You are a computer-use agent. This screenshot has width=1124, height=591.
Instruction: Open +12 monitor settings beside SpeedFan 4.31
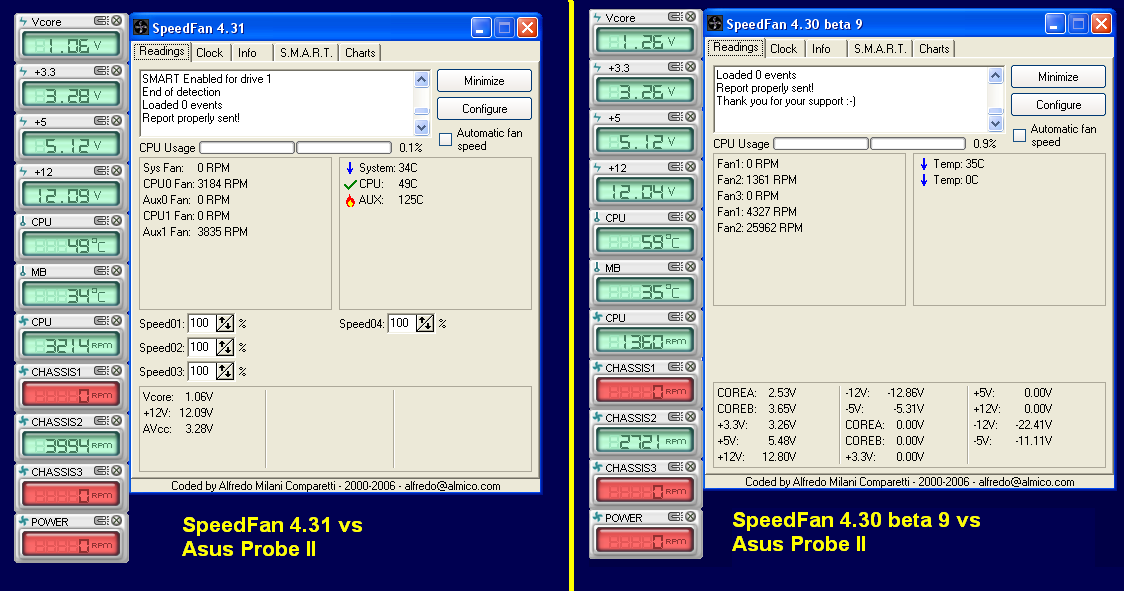click(101, 171)
